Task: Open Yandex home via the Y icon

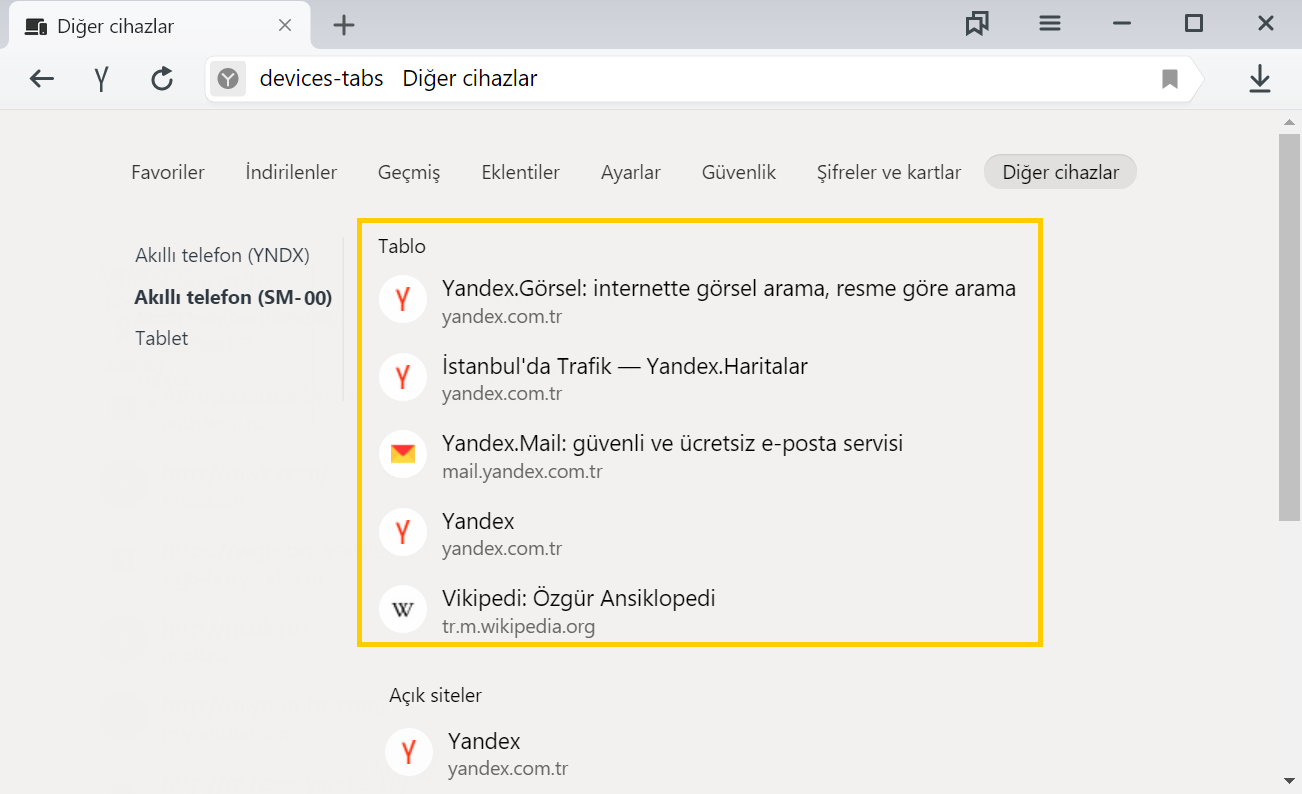Action: [x=101, y=79]
